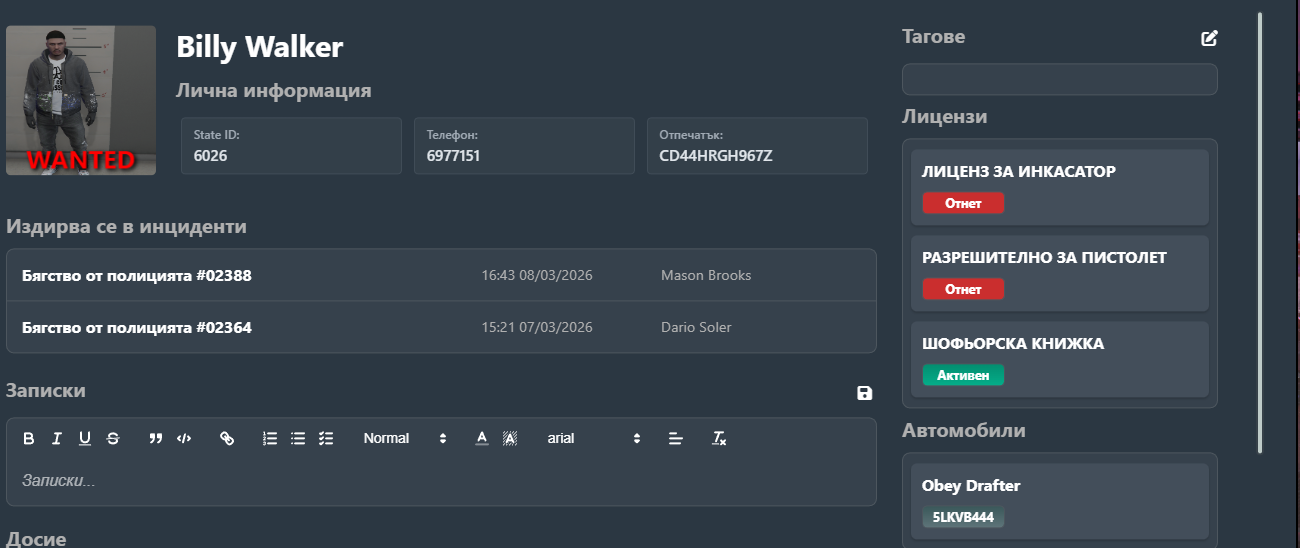Clear text formatting in notes editor
This screenshot has width=1300, height=548.
coord(719,438)
